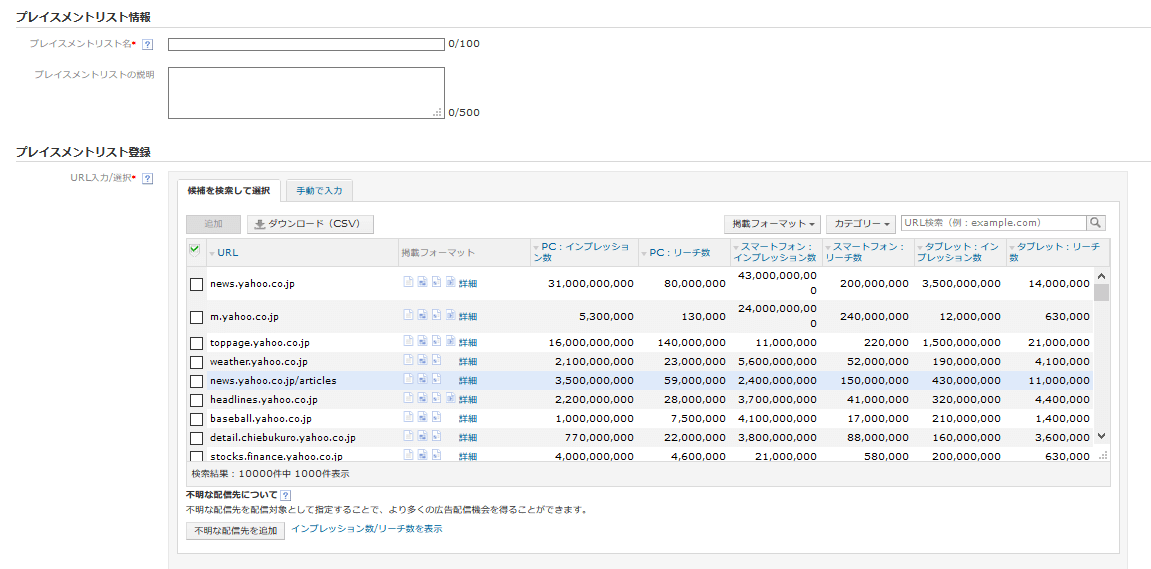Image resolution: width=1151 pixels, height=569 pixels.
Task: Open the 掲載フォーマット filter dropdown
Action: (772, 223)
